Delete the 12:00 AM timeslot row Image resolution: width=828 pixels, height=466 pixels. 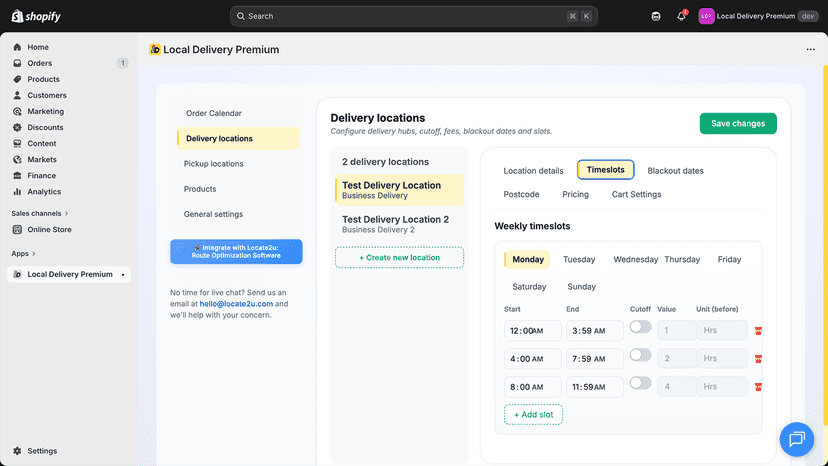coord(758,331)
